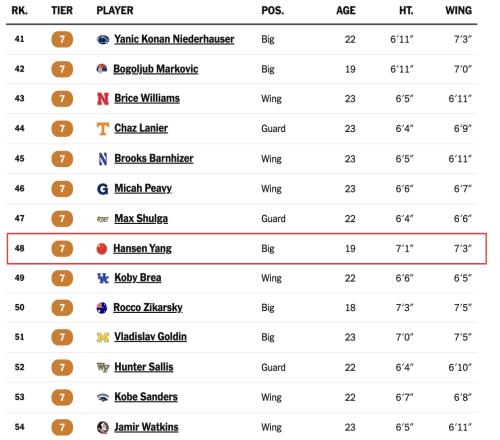Click the Michigan M logo beside Vladislav Goldin

[103, 337]
